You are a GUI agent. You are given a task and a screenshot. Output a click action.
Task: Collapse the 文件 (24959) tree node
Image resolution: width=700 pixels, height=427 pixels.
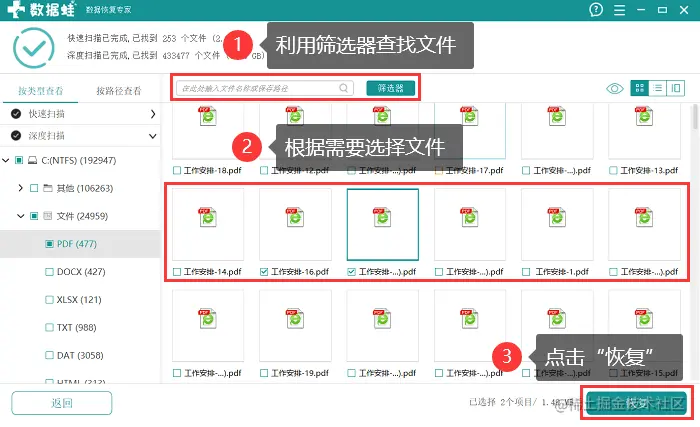tap(21, 216)
